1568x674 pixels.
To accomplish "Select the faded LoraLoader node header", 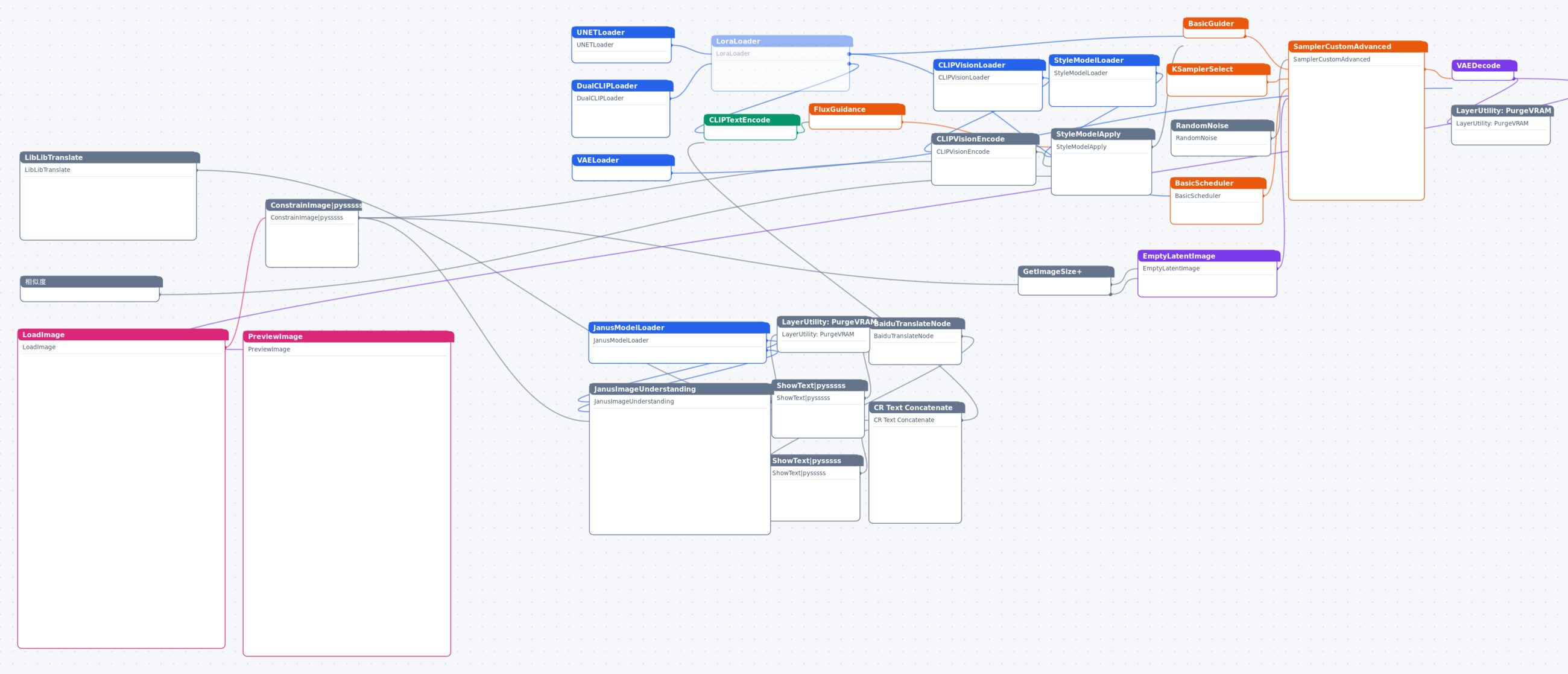I will coord(782,42).
